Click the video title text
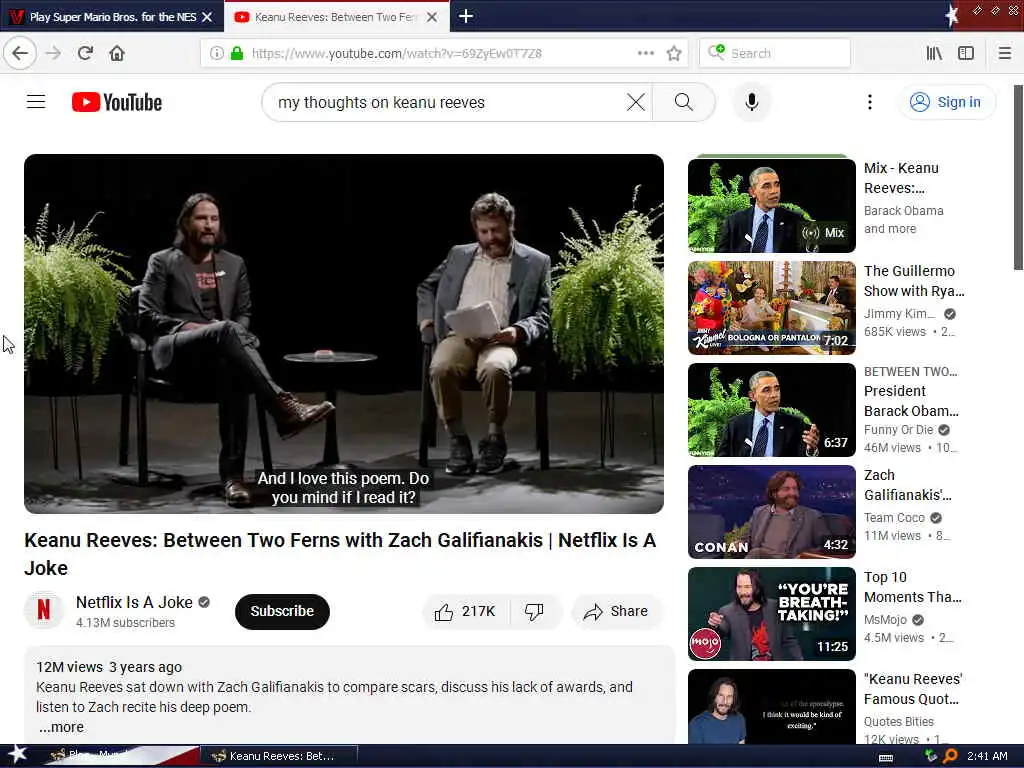Viewport: 1024px width, 768px height. pyautogui.click(x=340, y=554)
